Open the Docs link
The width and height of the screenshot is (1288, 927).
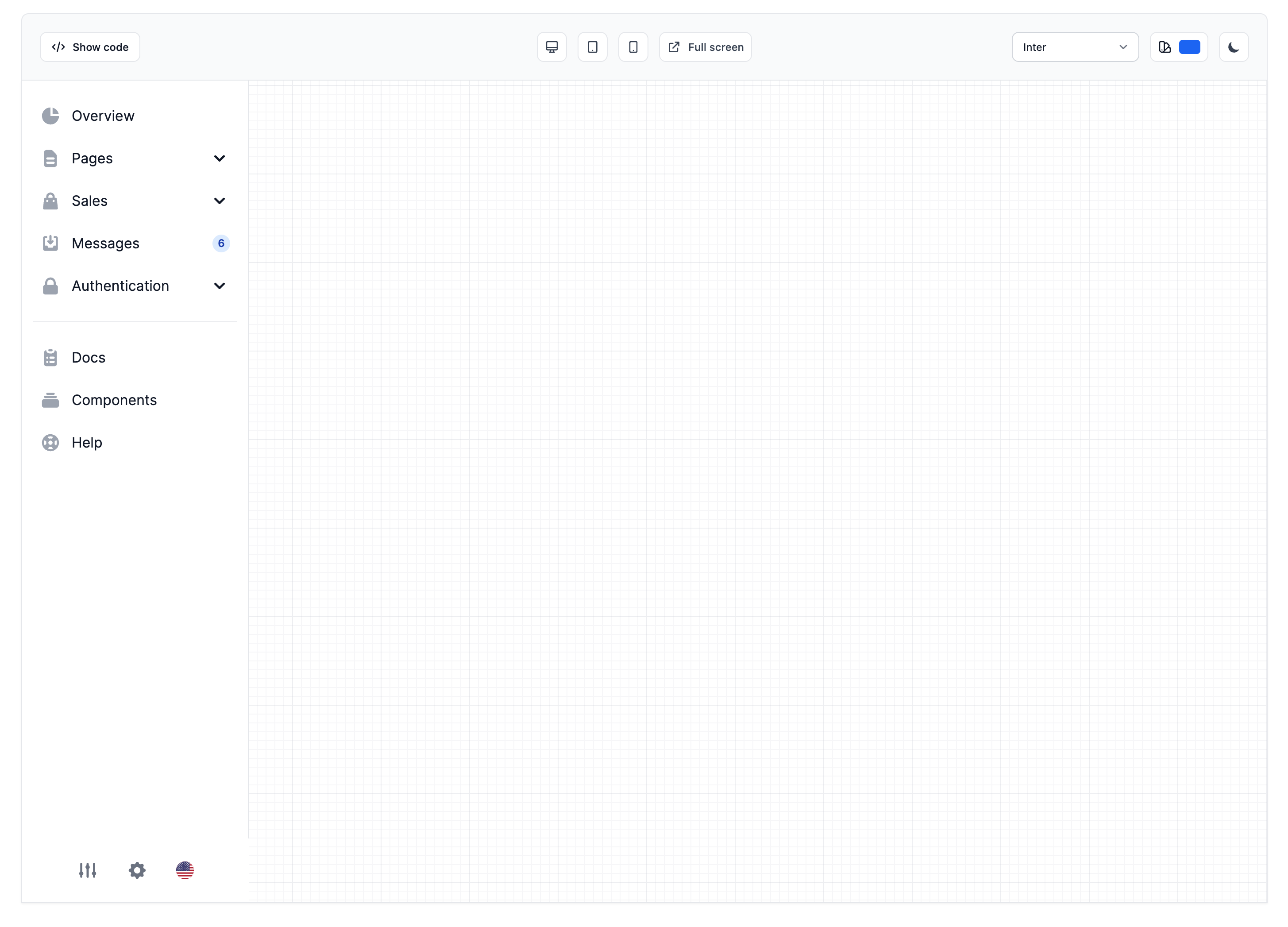(89, 358)
